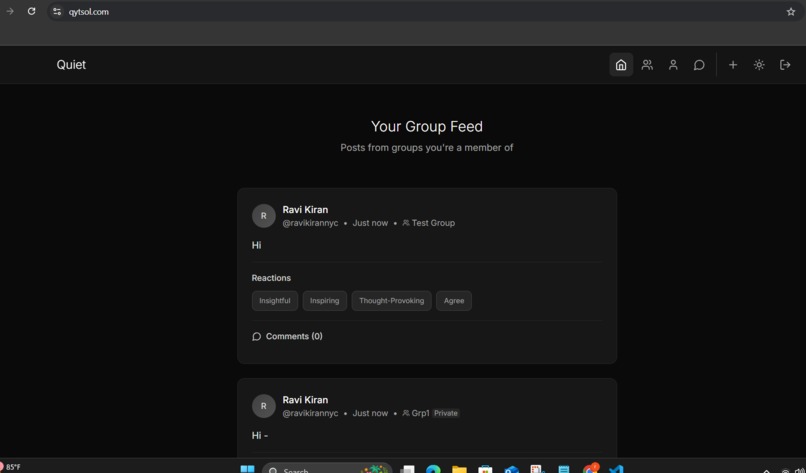This screenshot has height=473, width=806.
Task: Open the Messages chat bubble icon
Action: coord(699,65)
